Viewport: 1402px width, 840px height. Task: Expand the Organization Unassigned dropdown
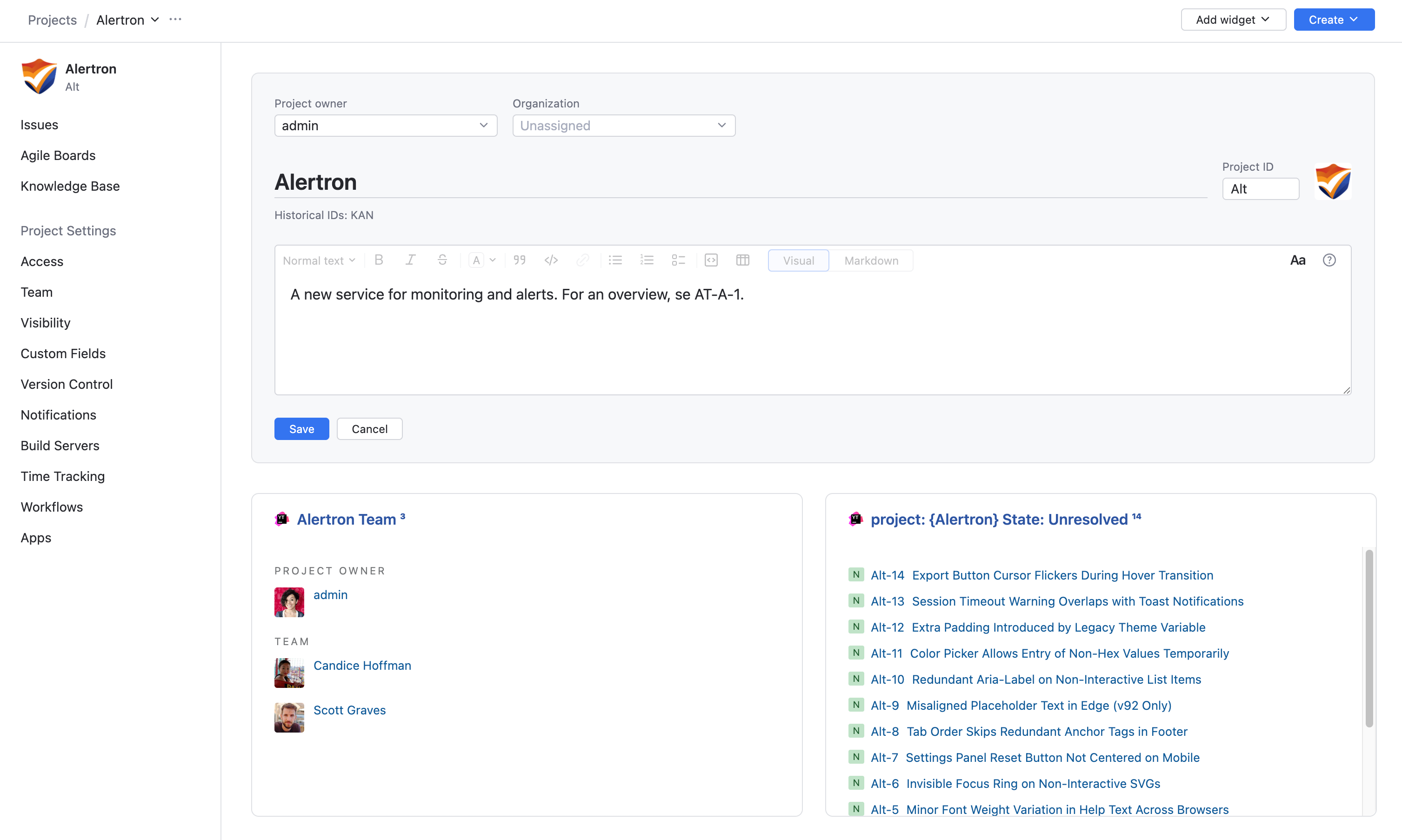point(623,126)
